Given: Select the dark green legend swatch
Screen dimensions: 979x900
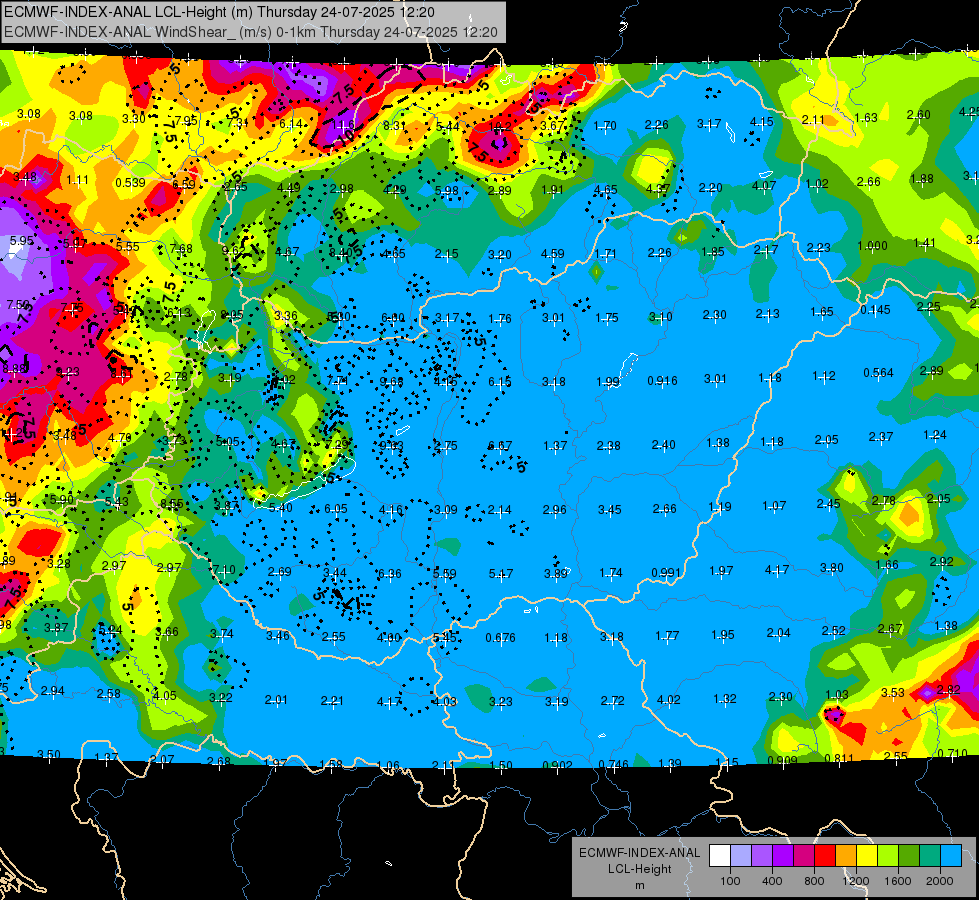Looking at the screenshot, I should point(908,856).
